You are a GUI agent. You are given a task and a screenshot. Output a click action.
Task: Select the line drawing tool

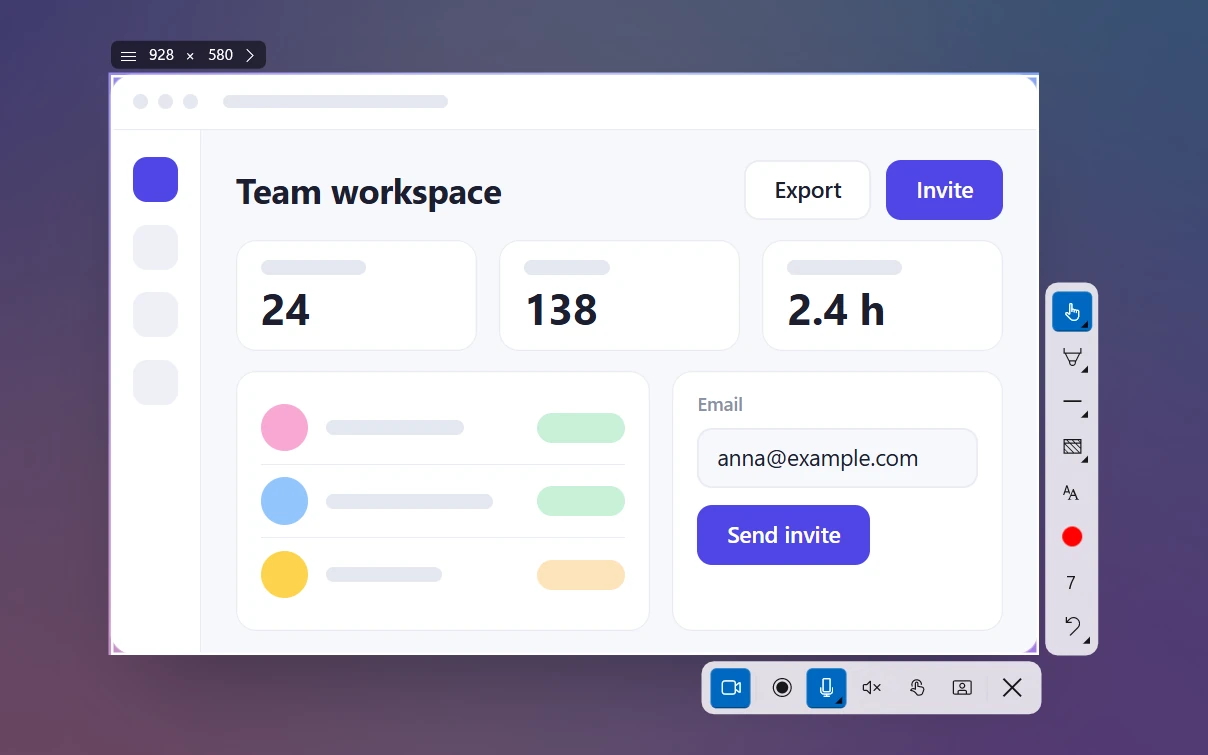click(x=1071, y=402)
